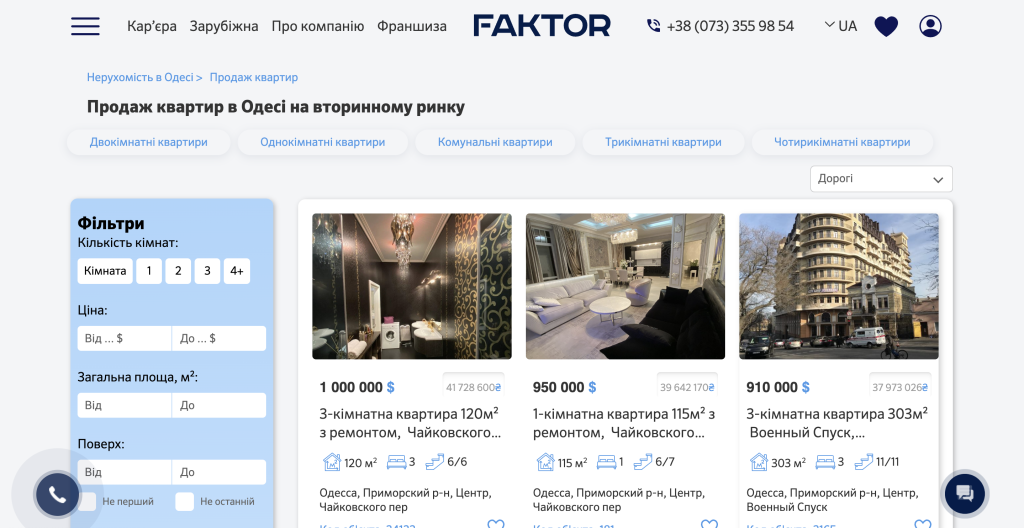
Task: Follow the "Нерухомість в Одесі" breadcrumb
Action: pyautogui.click(x=140, y=77)
